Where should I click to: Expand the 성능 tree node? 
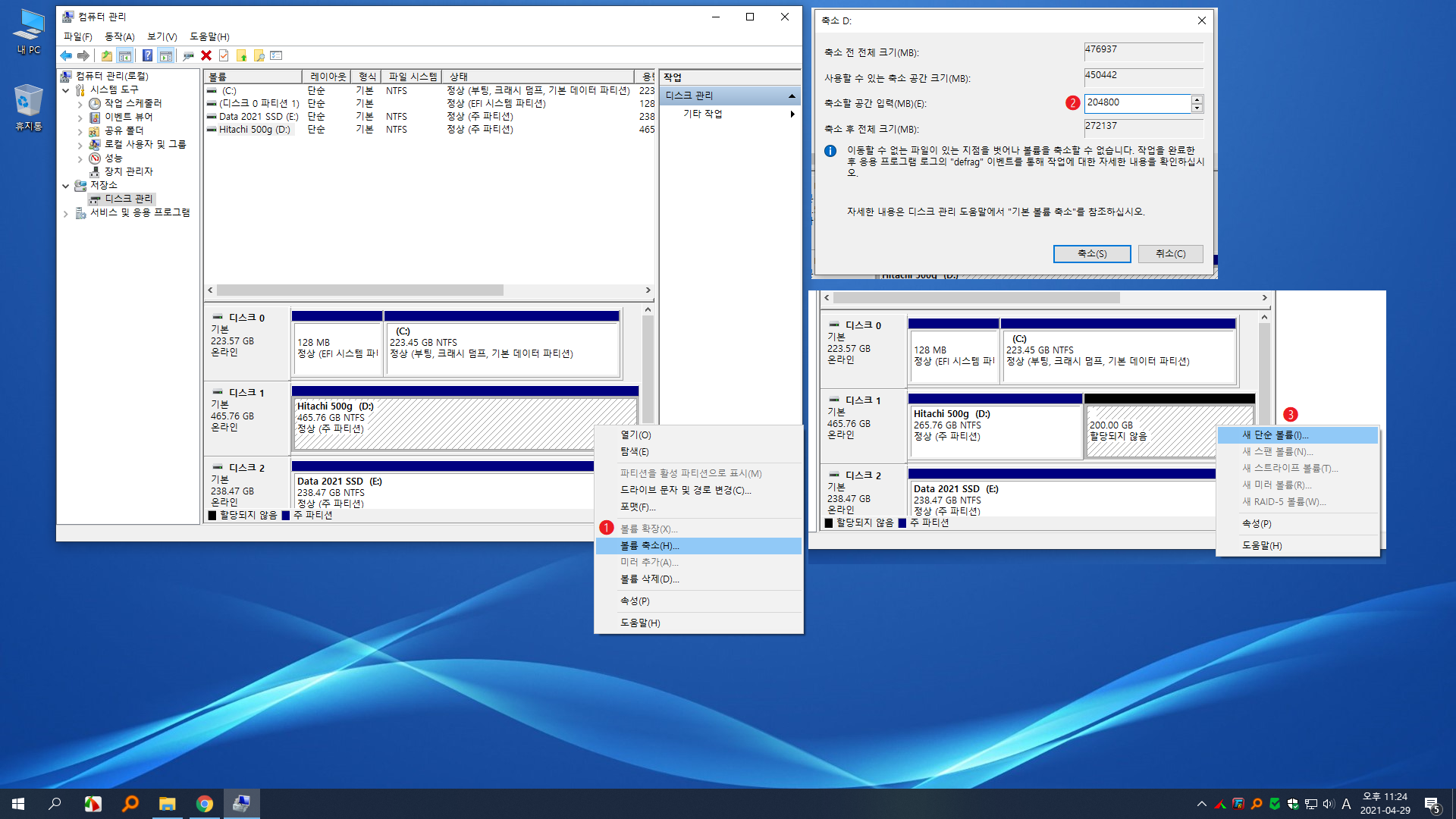click(80, 158)
